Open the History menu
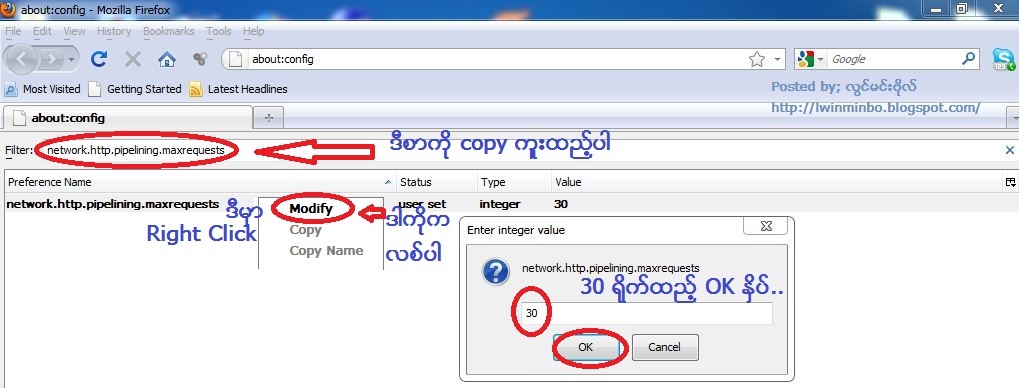The width and height of the screenshot is (1019, 388). point(114,31)
